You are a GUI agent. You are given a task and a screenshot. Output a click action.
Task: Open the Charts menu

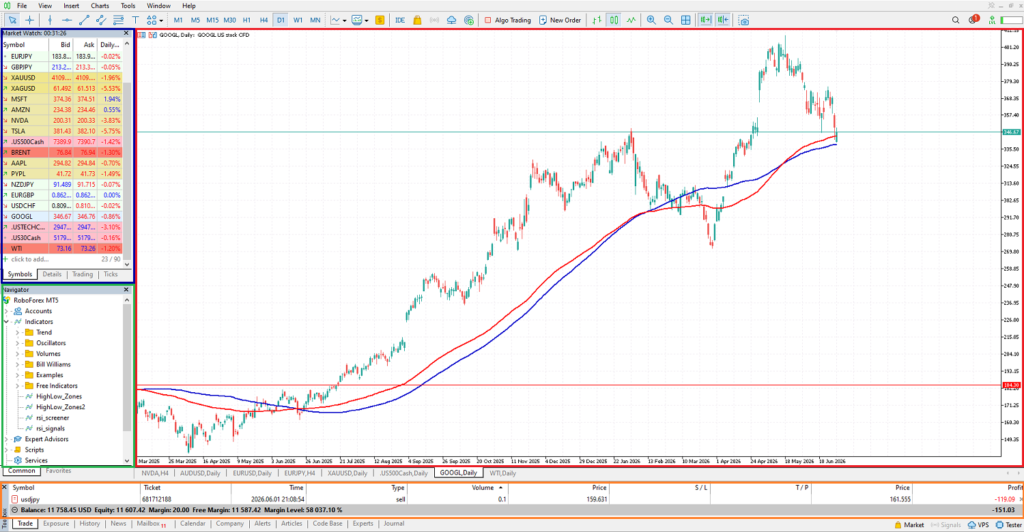pyautogui.click(x=100, y=6)
